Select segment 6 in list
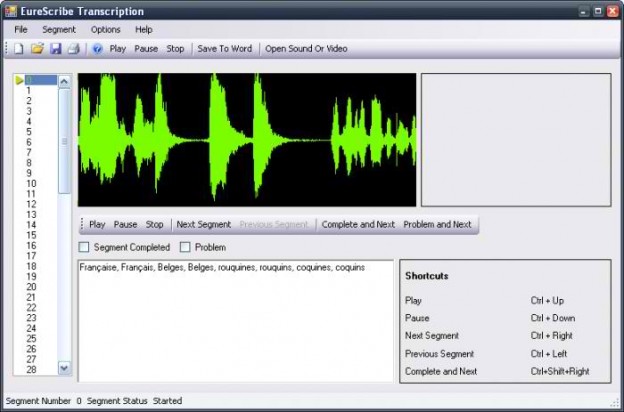624x412 pixels. point(29,142)
